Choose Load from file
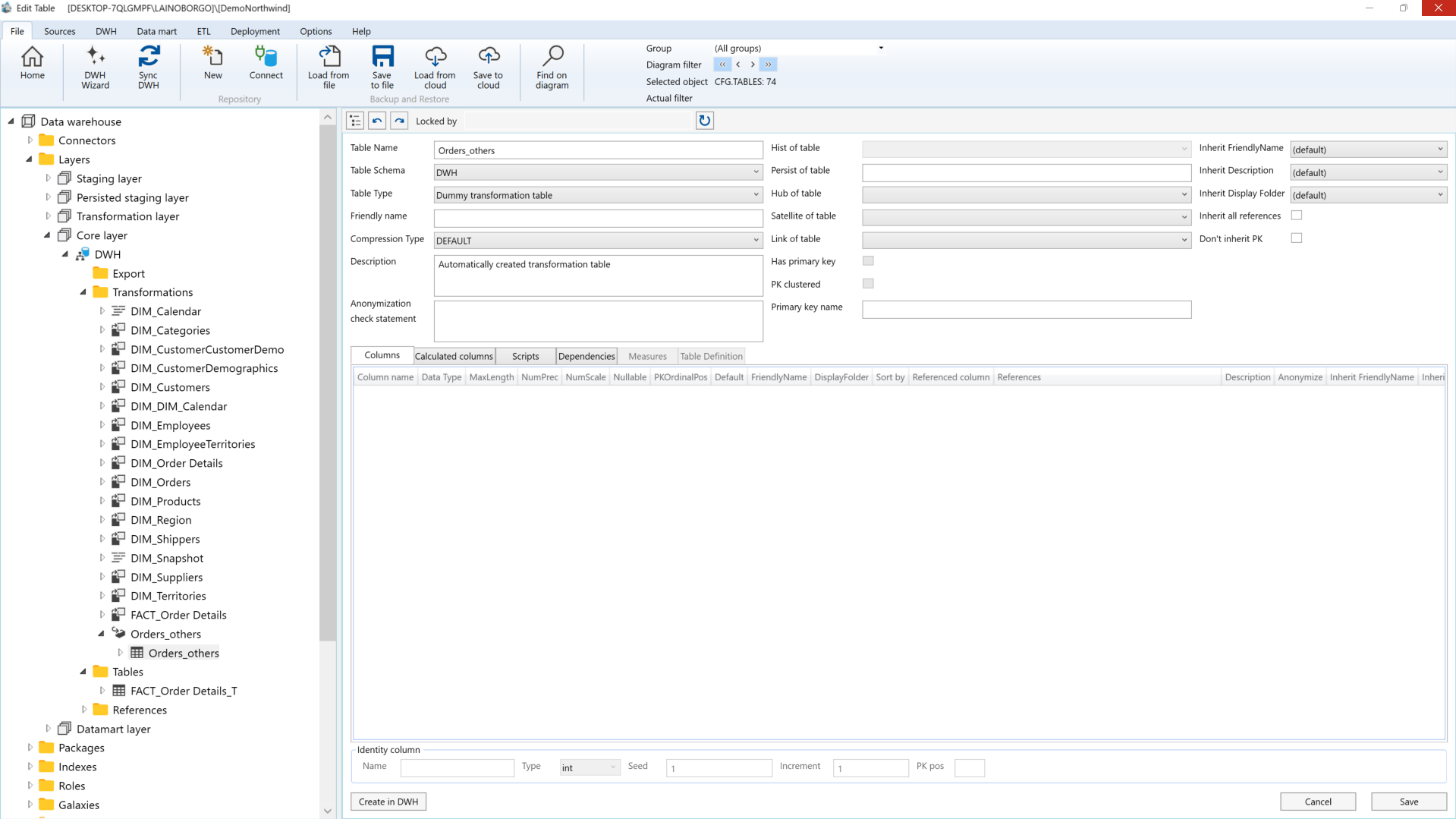 329,67
